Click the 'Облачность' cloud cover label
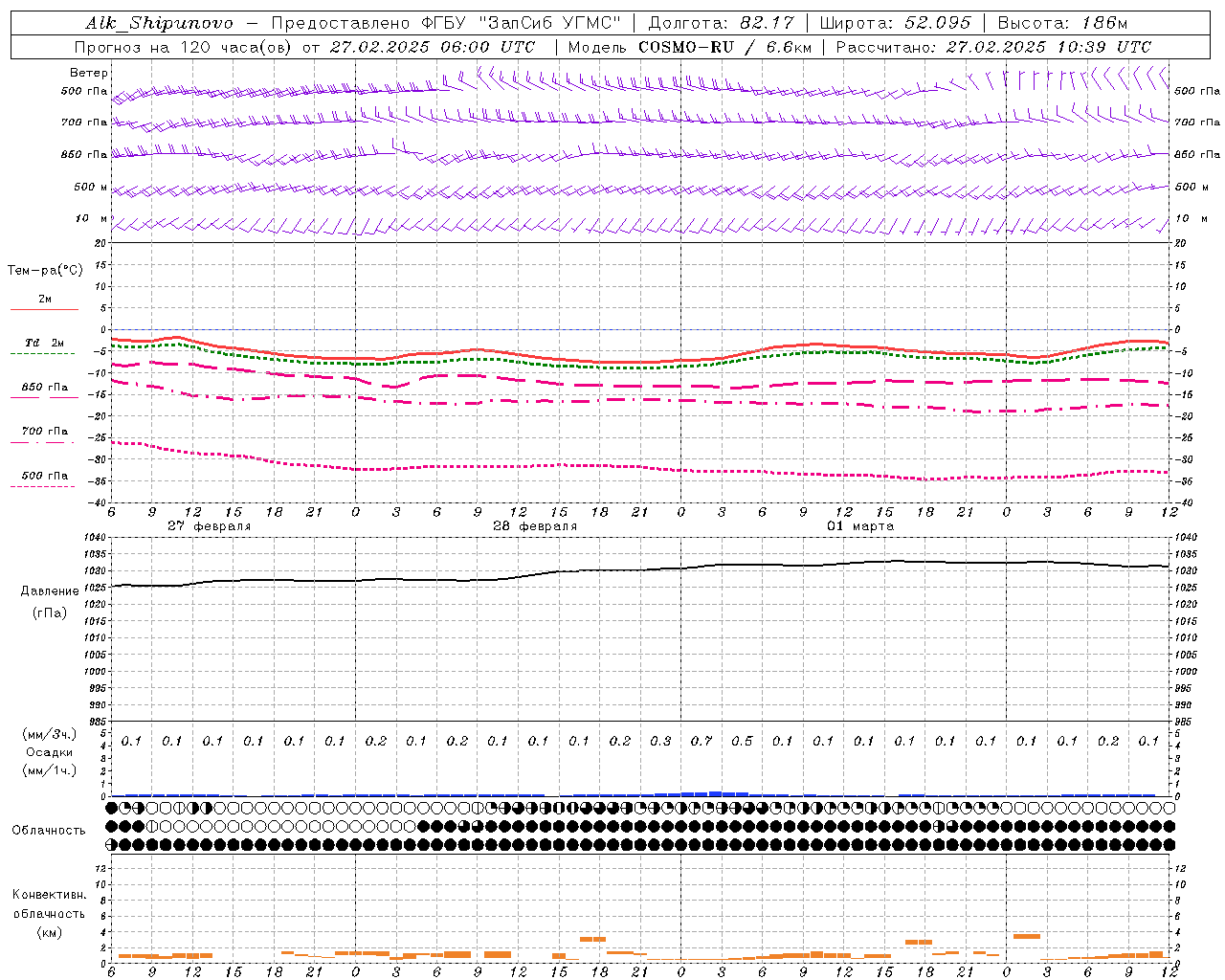 49,831
